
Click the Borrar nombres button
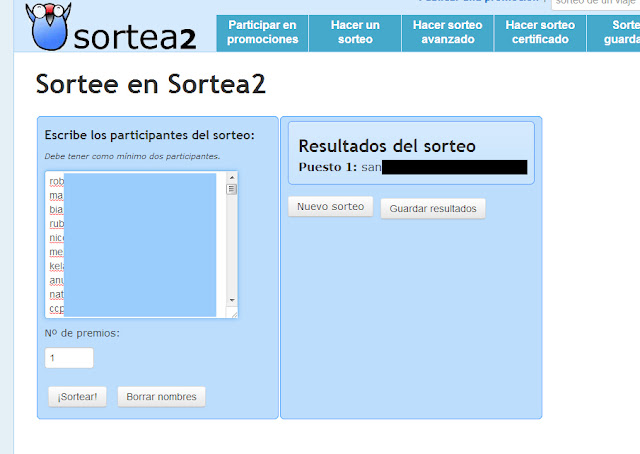[x=162, y=397]
